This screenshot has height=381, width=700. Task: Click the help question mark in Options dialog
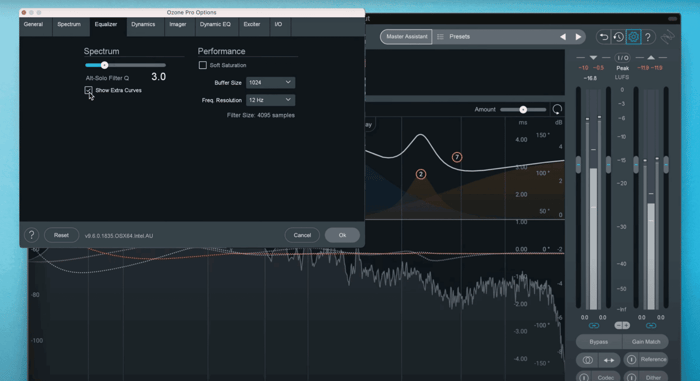click(31, 235)
